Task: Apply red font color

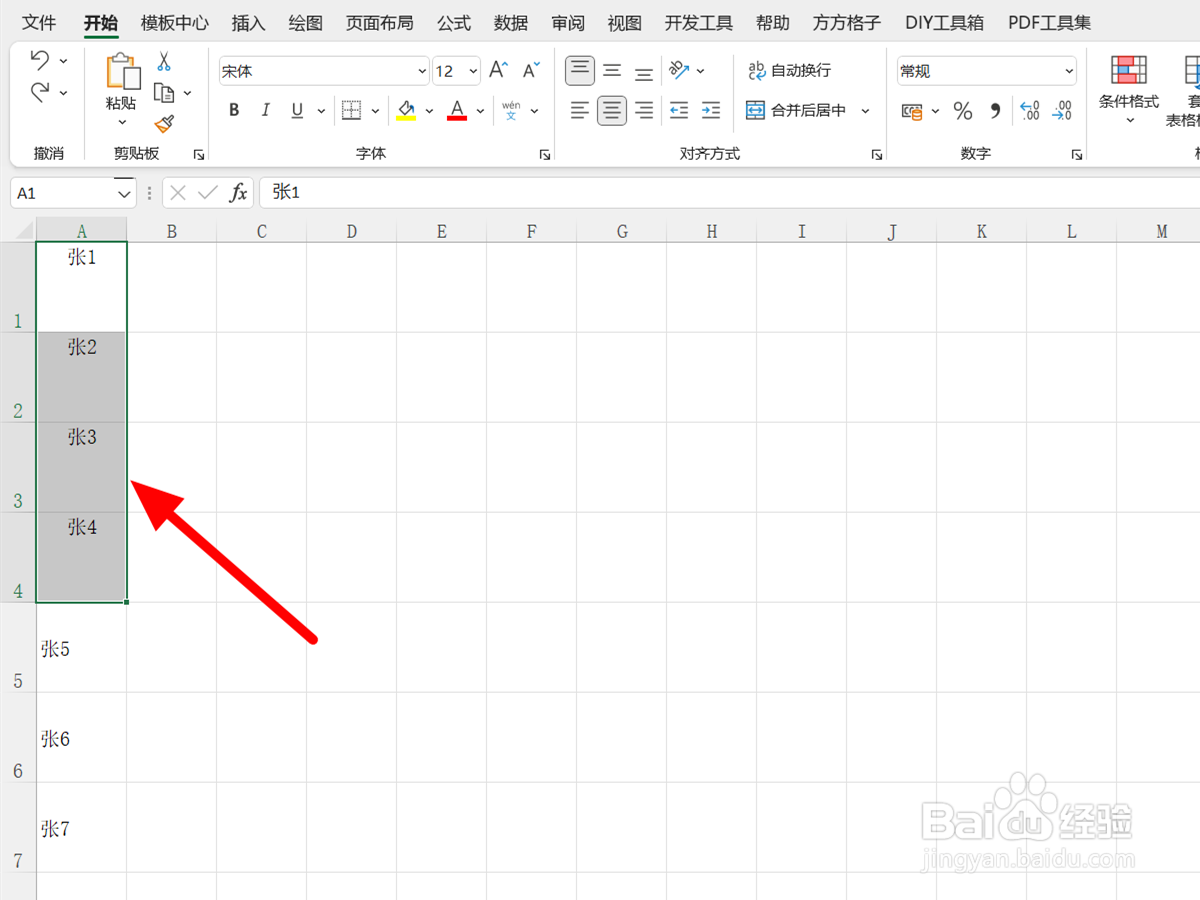Action: coord(457,110)
